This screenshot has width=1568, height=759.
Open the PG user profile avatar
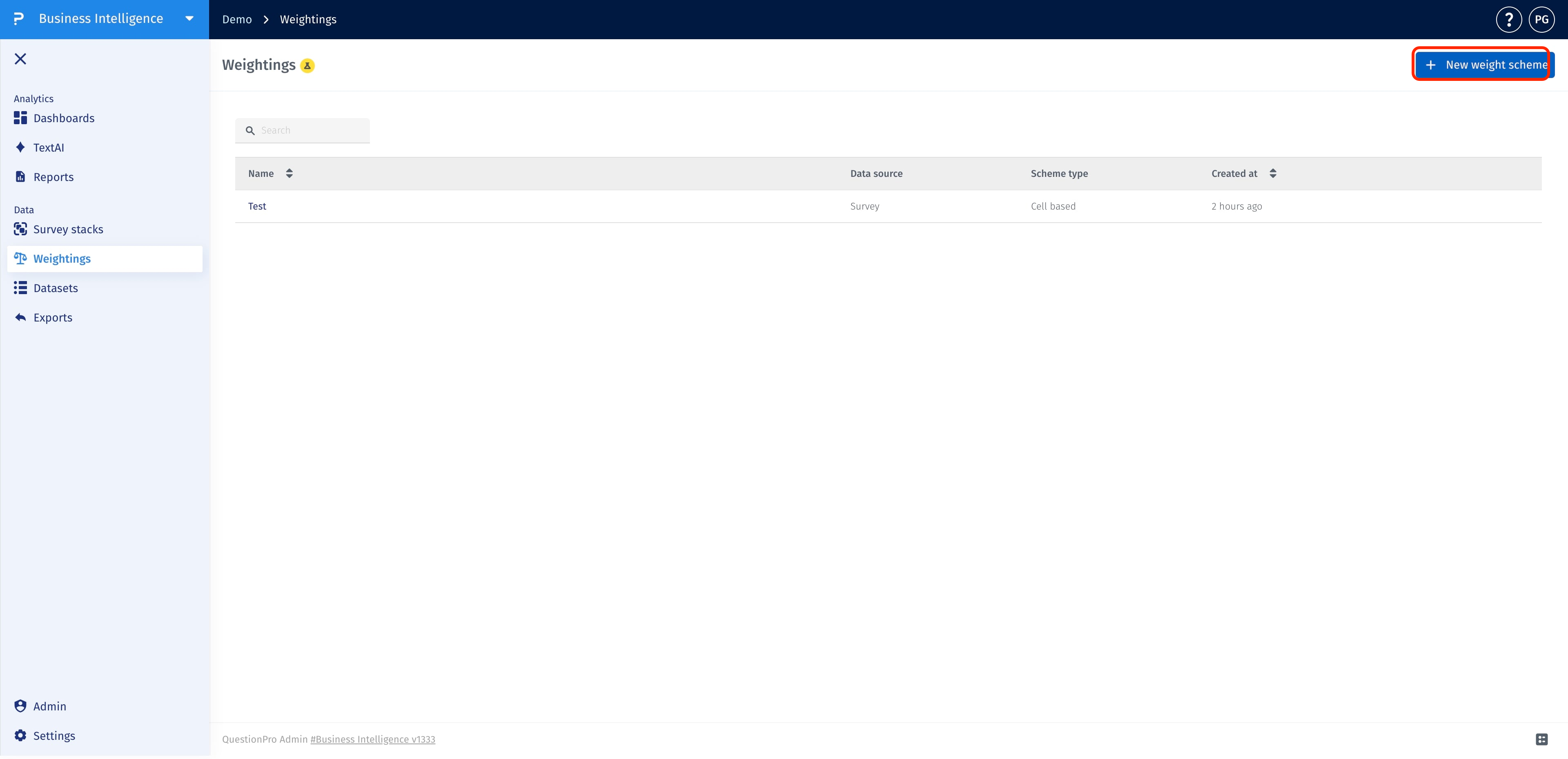(1541, 20)
